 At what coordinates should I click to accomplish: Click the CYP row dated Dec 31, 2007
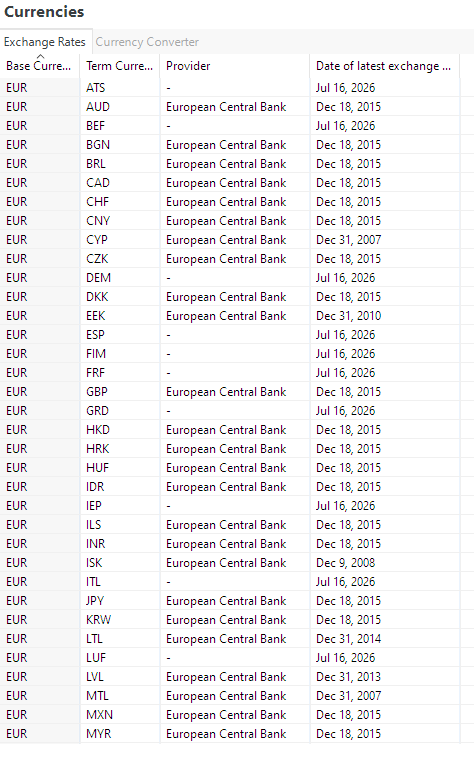tap(230, 239)
